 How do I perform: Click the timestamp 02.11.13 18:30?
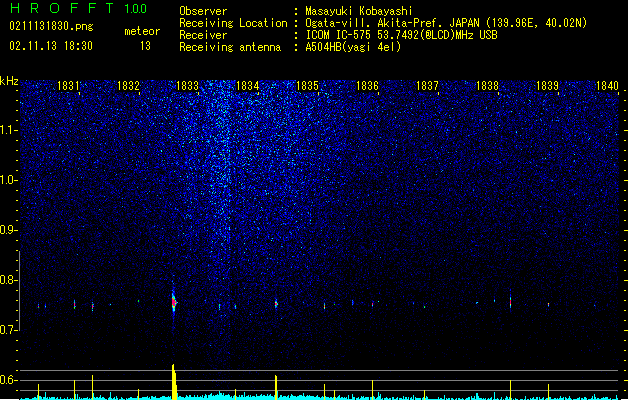point(51,46)
